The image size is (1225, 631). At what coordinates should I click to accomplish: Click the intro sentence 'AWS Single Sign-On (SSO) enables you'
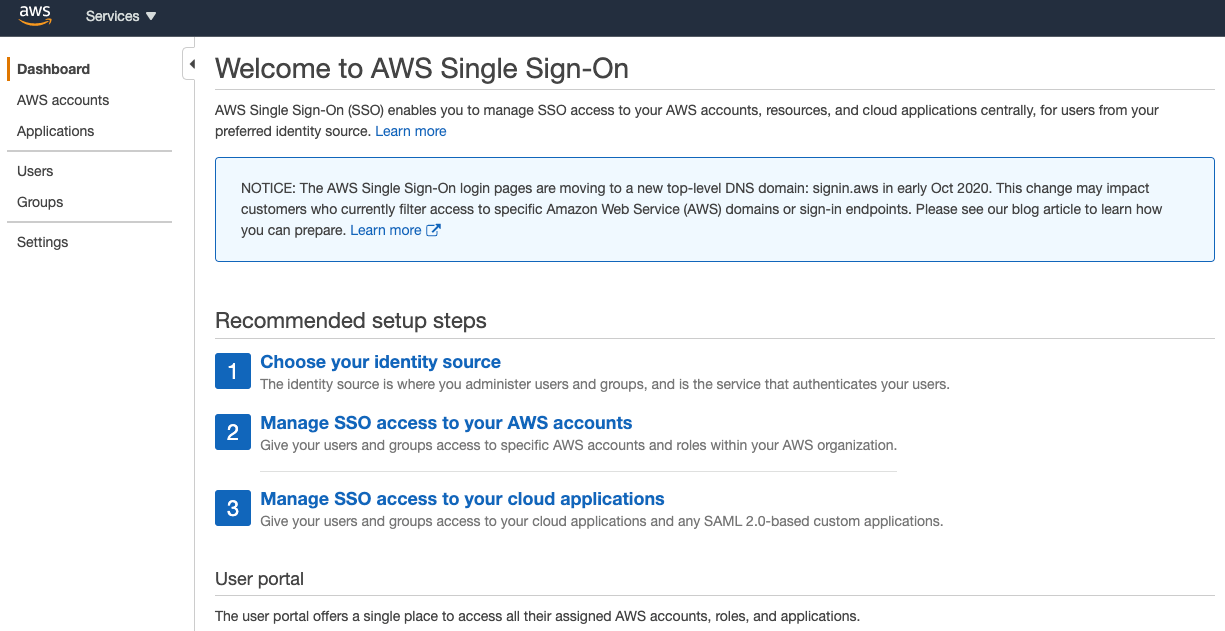[x=687, y=120]
